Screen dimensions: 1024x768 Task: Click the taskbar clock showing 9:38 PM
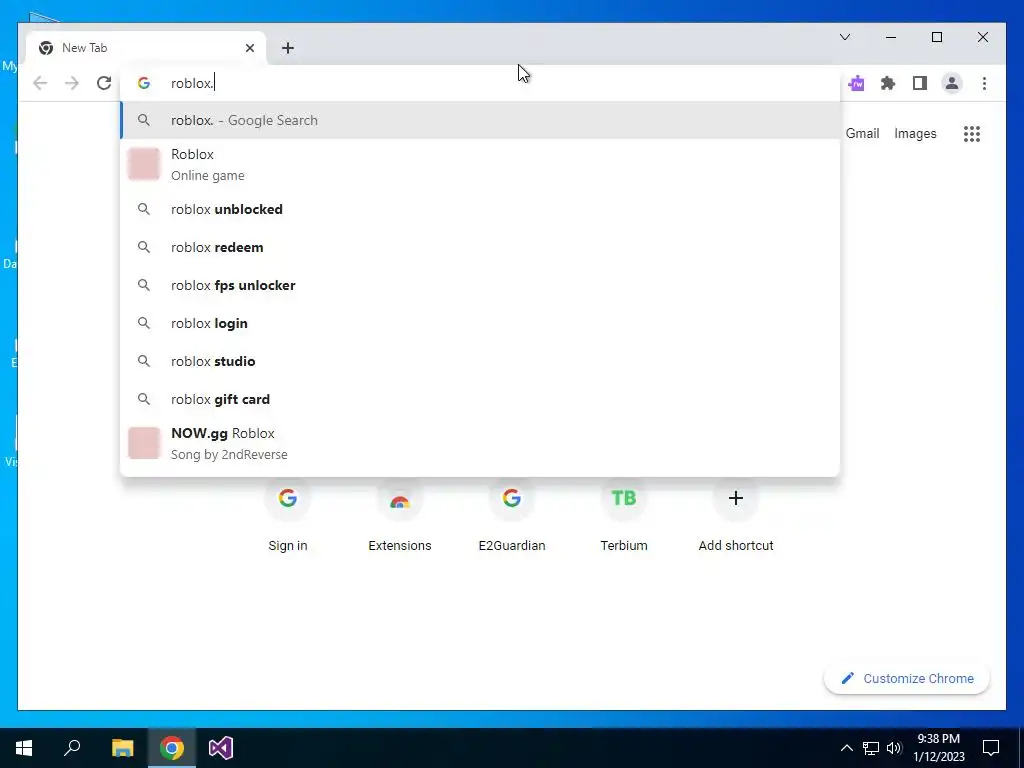939,748
